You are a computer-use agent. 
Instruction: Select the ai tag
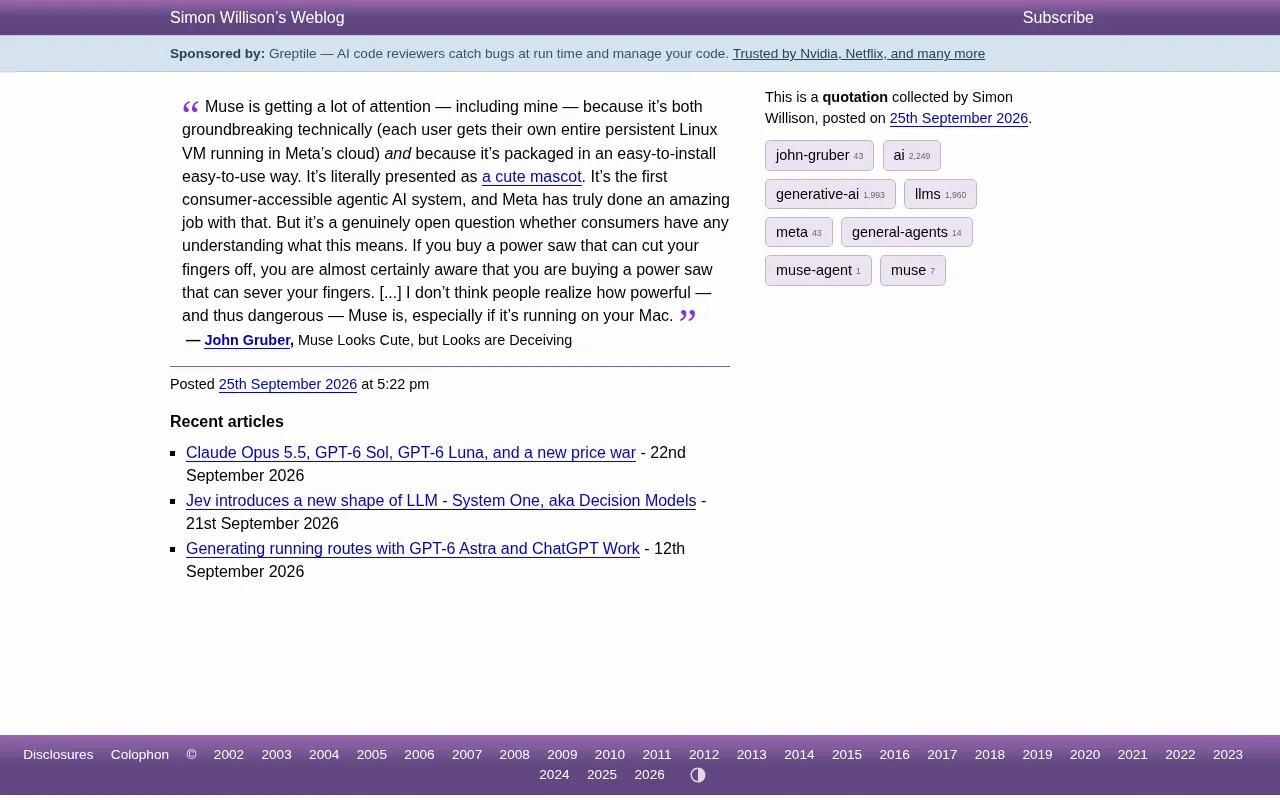click(x=912, y=155)
